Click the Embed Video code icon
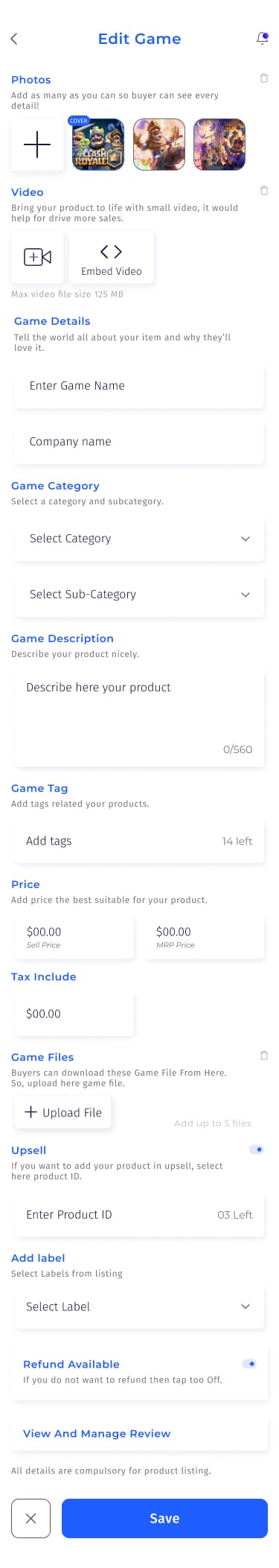The image size is (279, 1568). click(x=111, y=252)
